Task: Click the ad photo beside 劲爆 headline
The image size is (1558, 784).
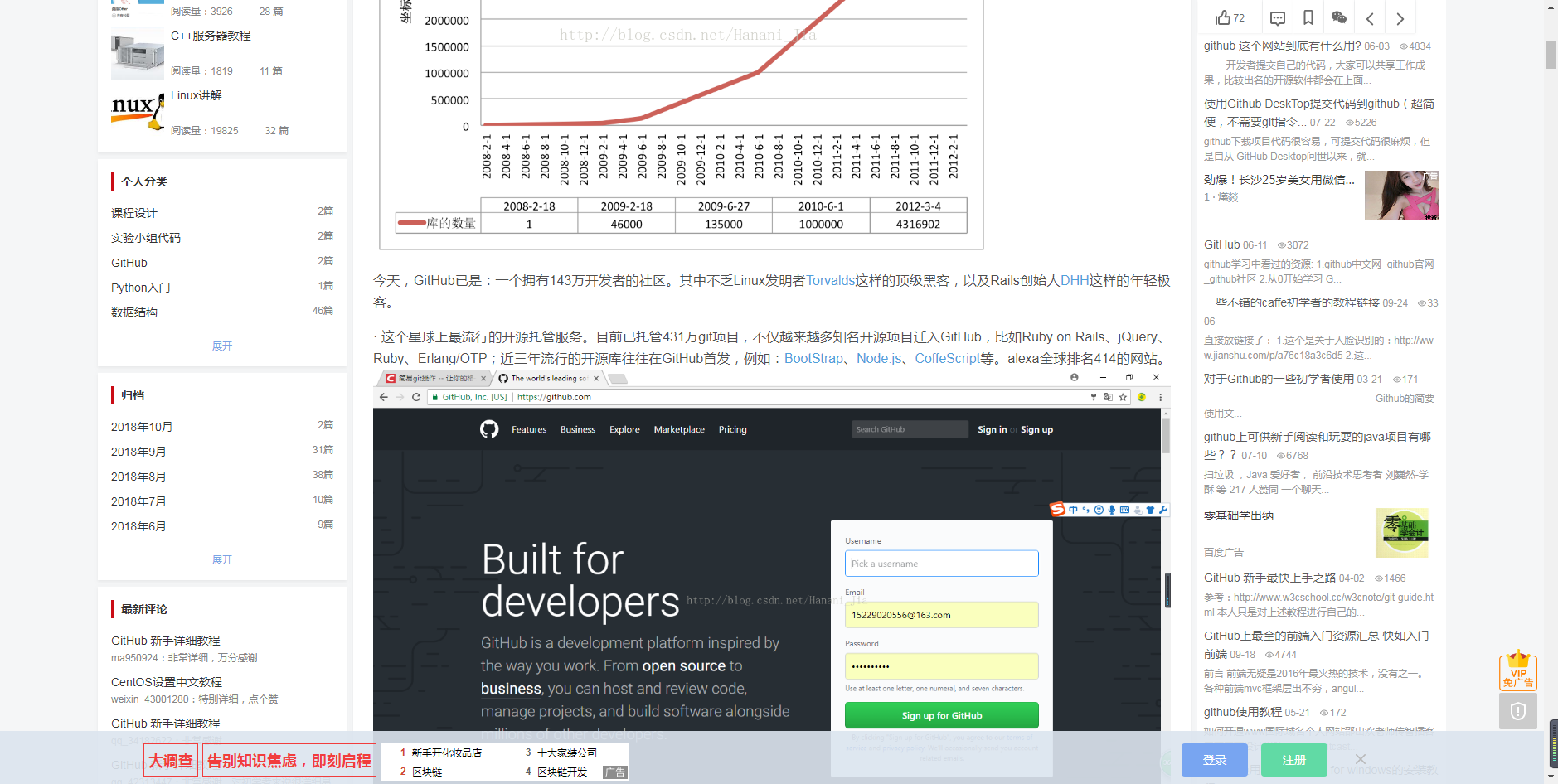Action: coord(1402,196)
